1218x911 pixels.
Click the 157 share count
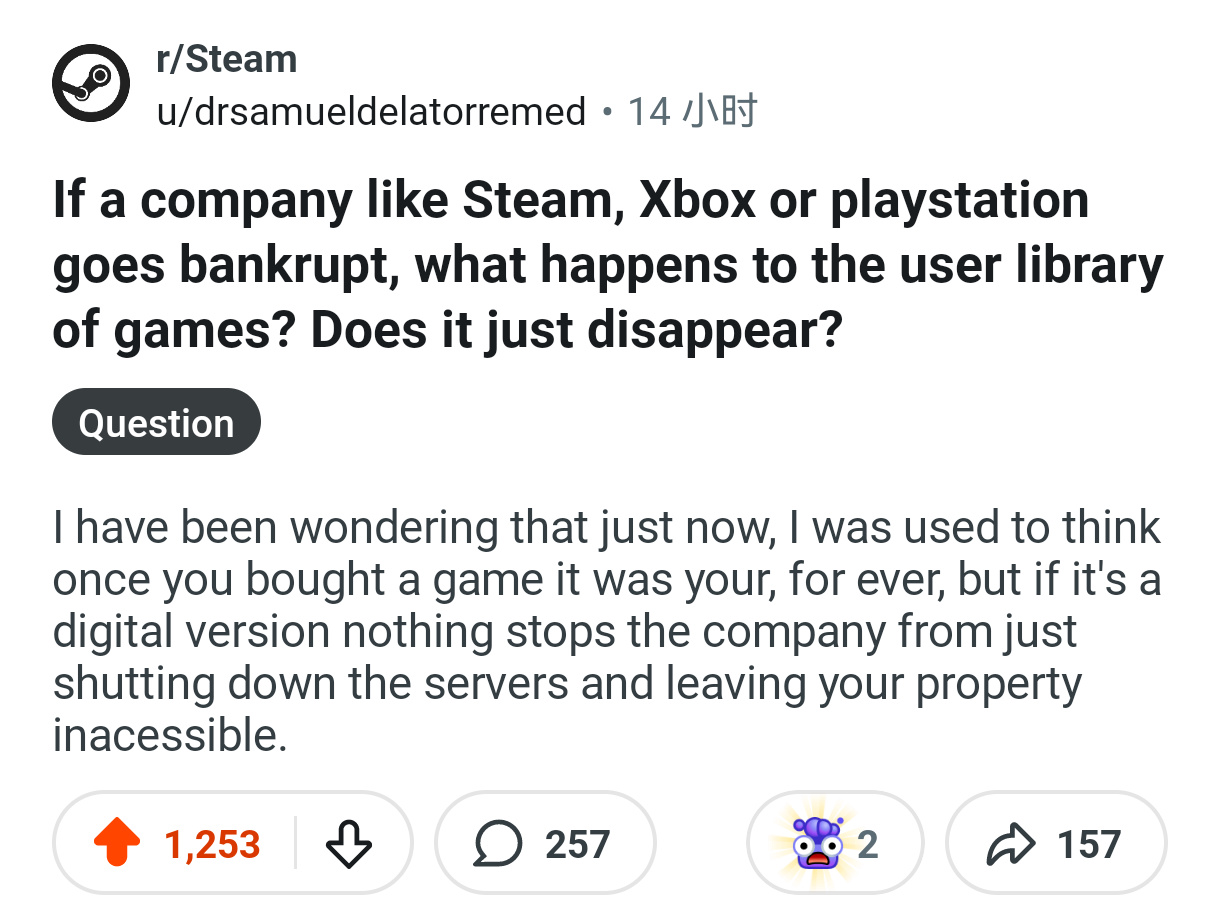point(1089,844)
